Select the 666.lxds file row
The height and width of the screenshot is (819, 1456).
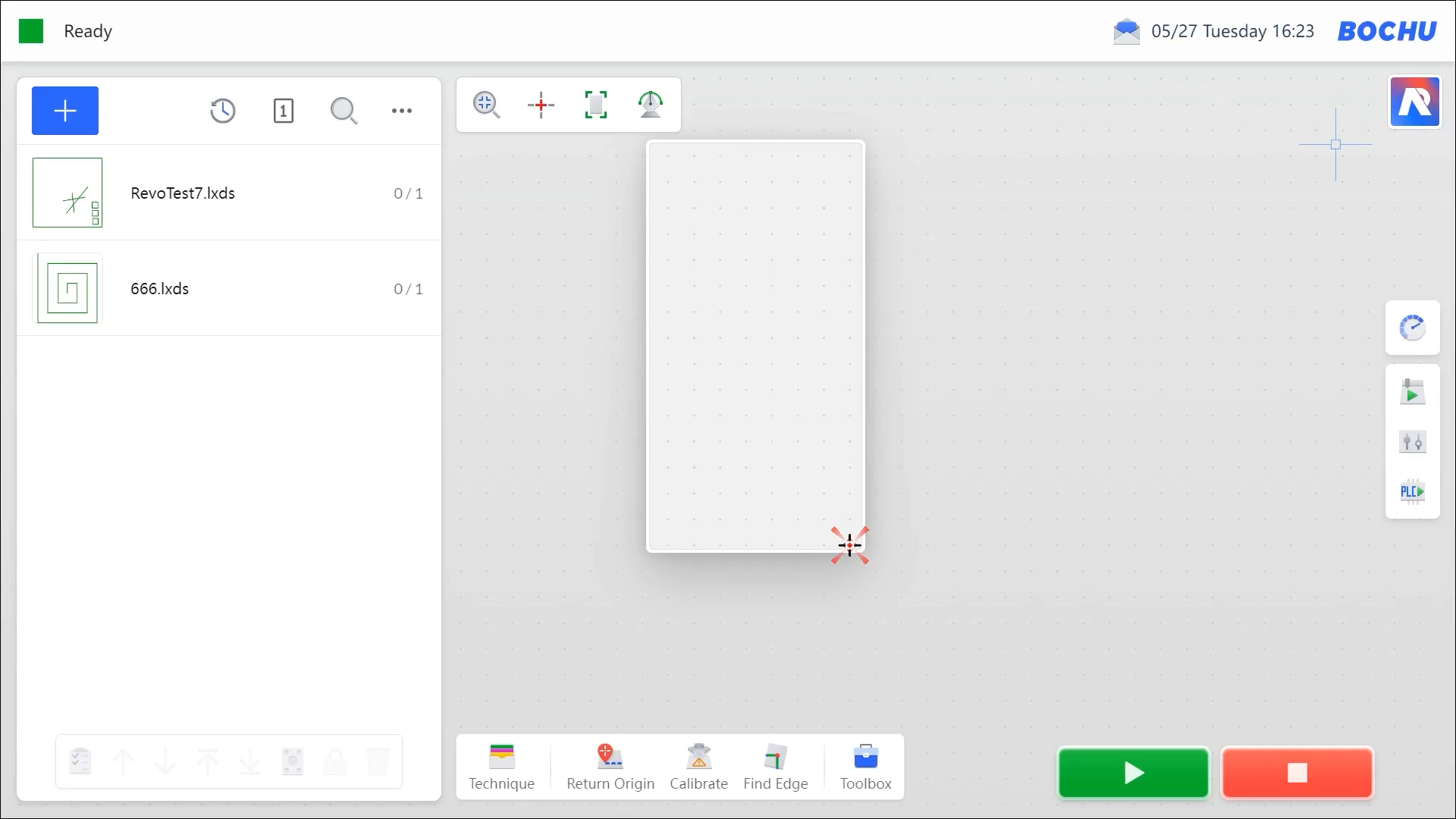click(x=229, y=288)
